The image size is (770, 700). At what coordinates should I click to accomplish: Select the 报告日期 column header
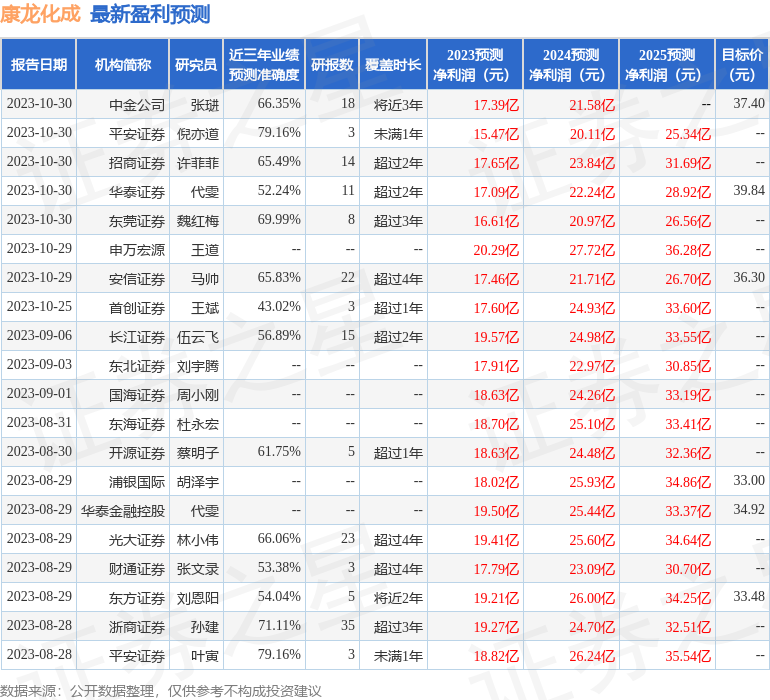[x=39, y=64]
